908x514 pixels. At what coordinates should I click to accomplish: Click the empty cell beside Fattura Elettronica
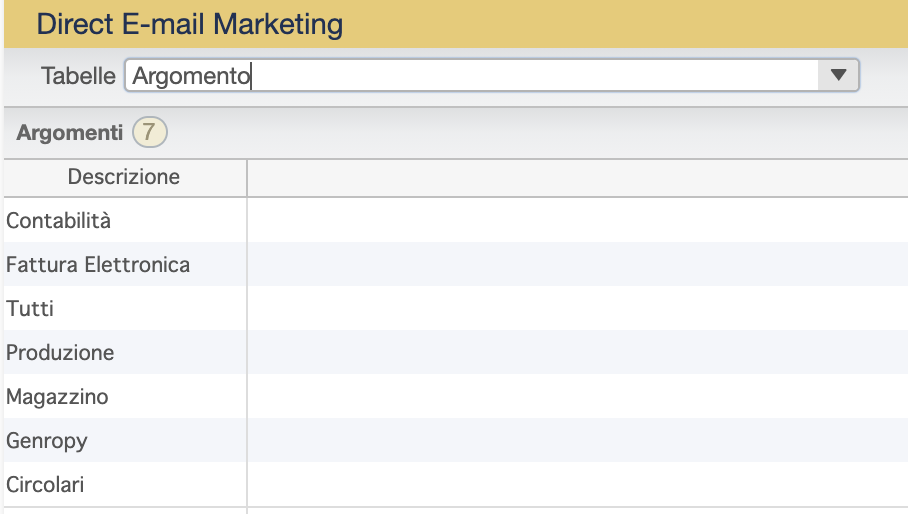(x=577, y=265)
